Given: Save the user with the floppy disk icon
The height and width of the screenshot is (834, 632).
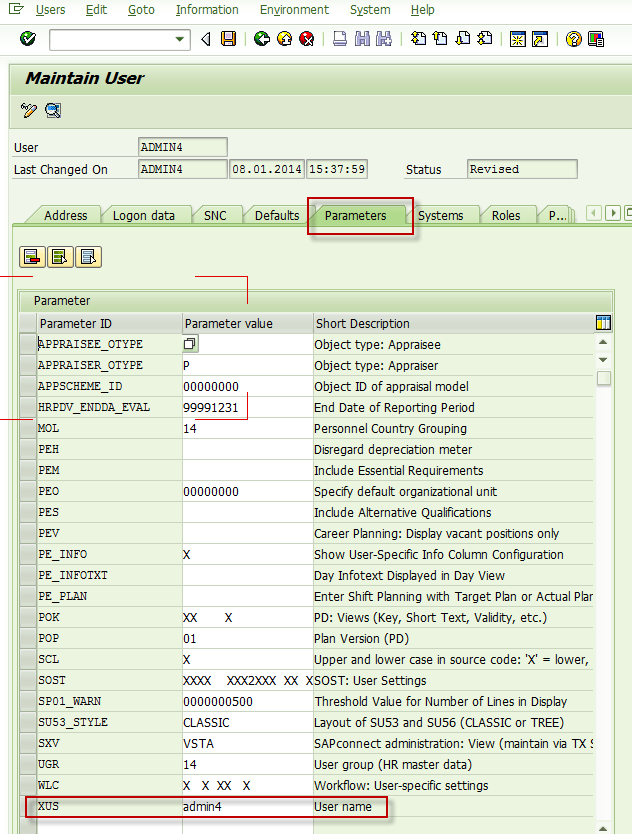Looking at the screenshot, I should click(229, 39).
